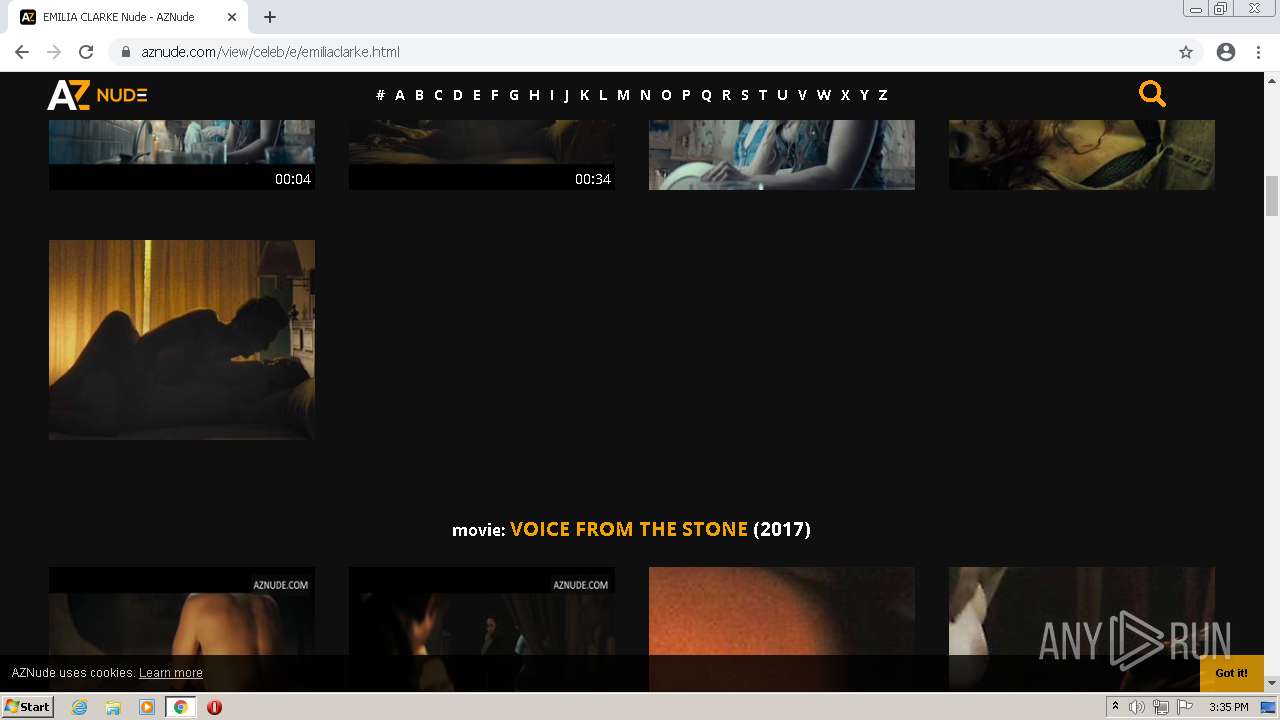Click the volume speaker tray icon
The width and height of the screenshot is (1280, 720).
(x=1137, y=707)
